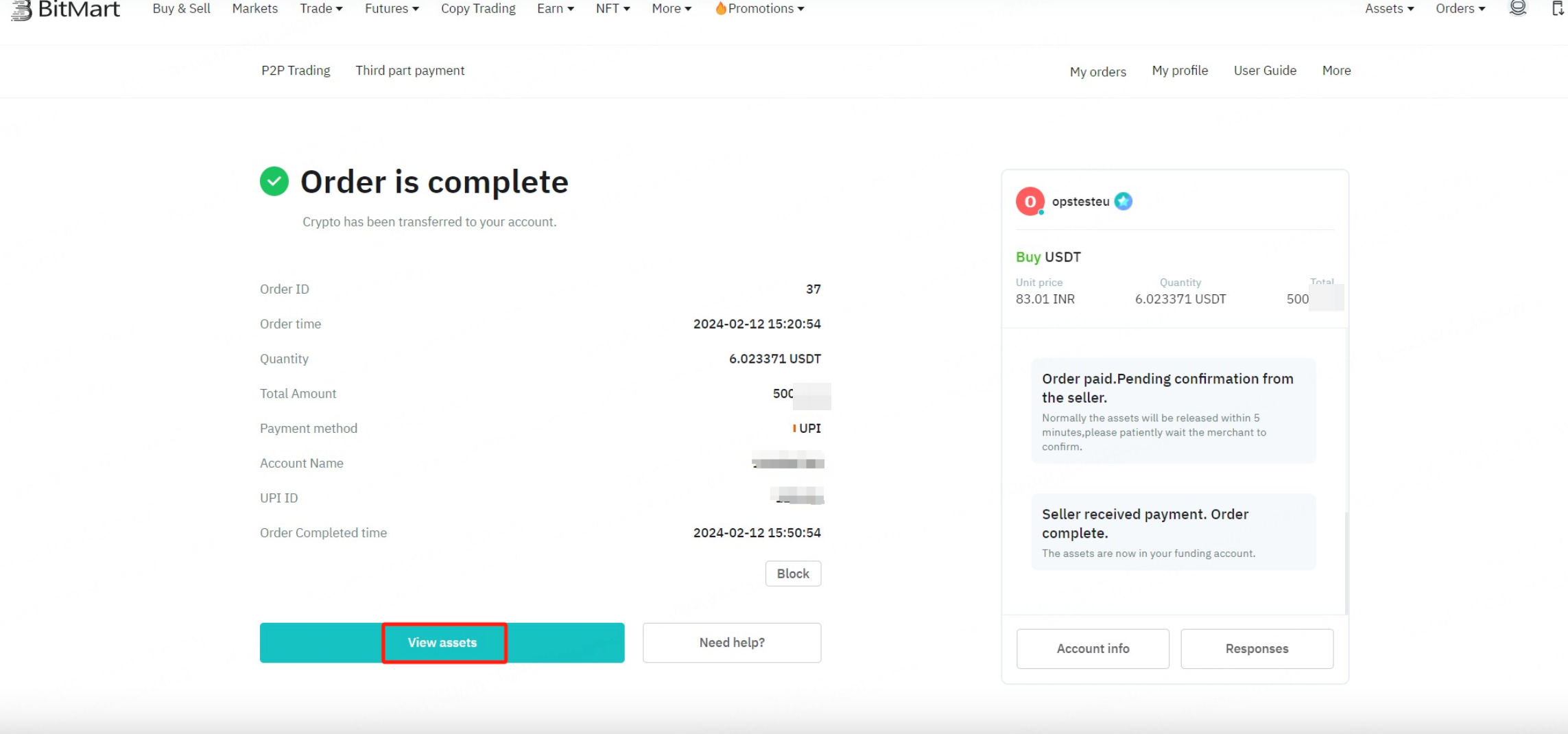
Task: Click the verified merchant badge beside opstesteu
Action: 1123,202
